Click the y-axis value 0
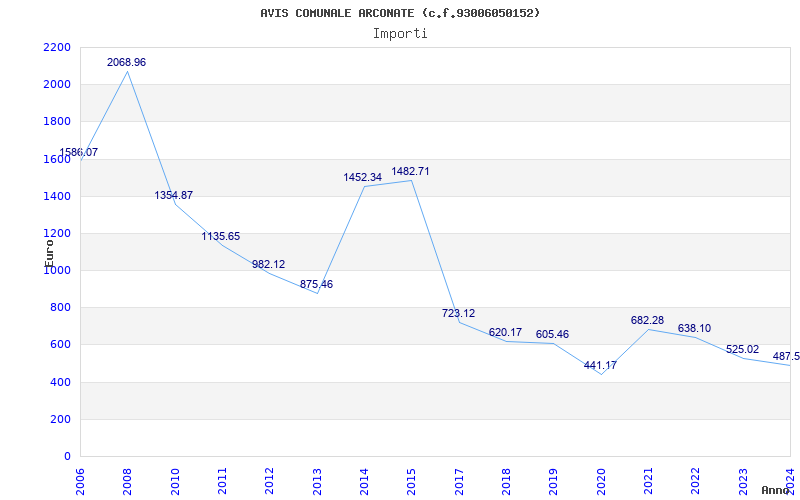The image size is (800, 500). (67, 457)
